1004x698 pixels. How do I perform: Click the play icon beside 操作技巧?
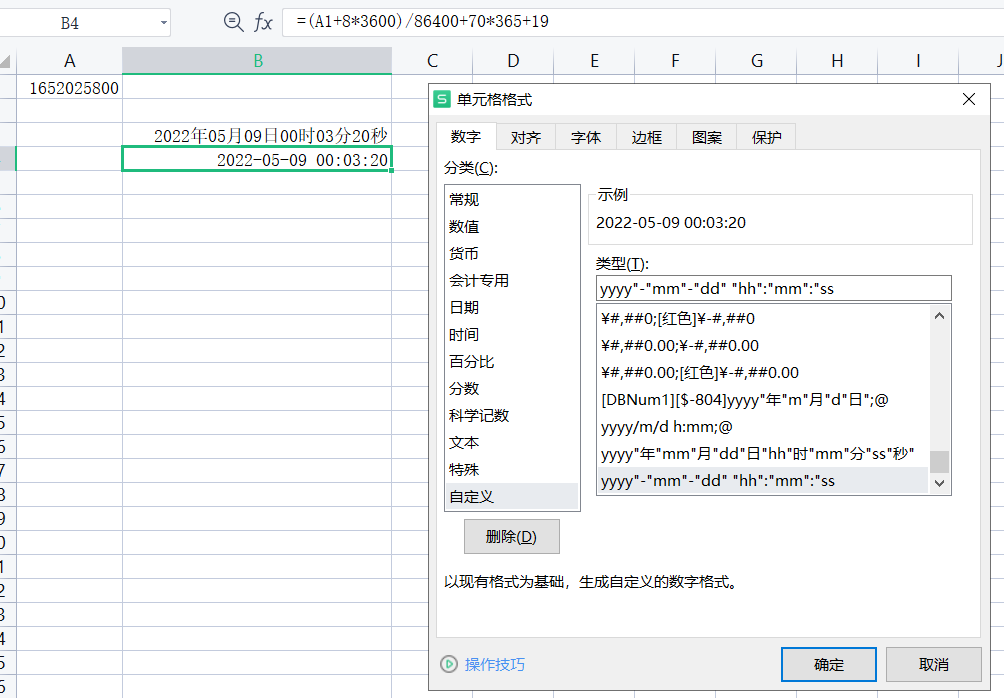pos(449,664)
